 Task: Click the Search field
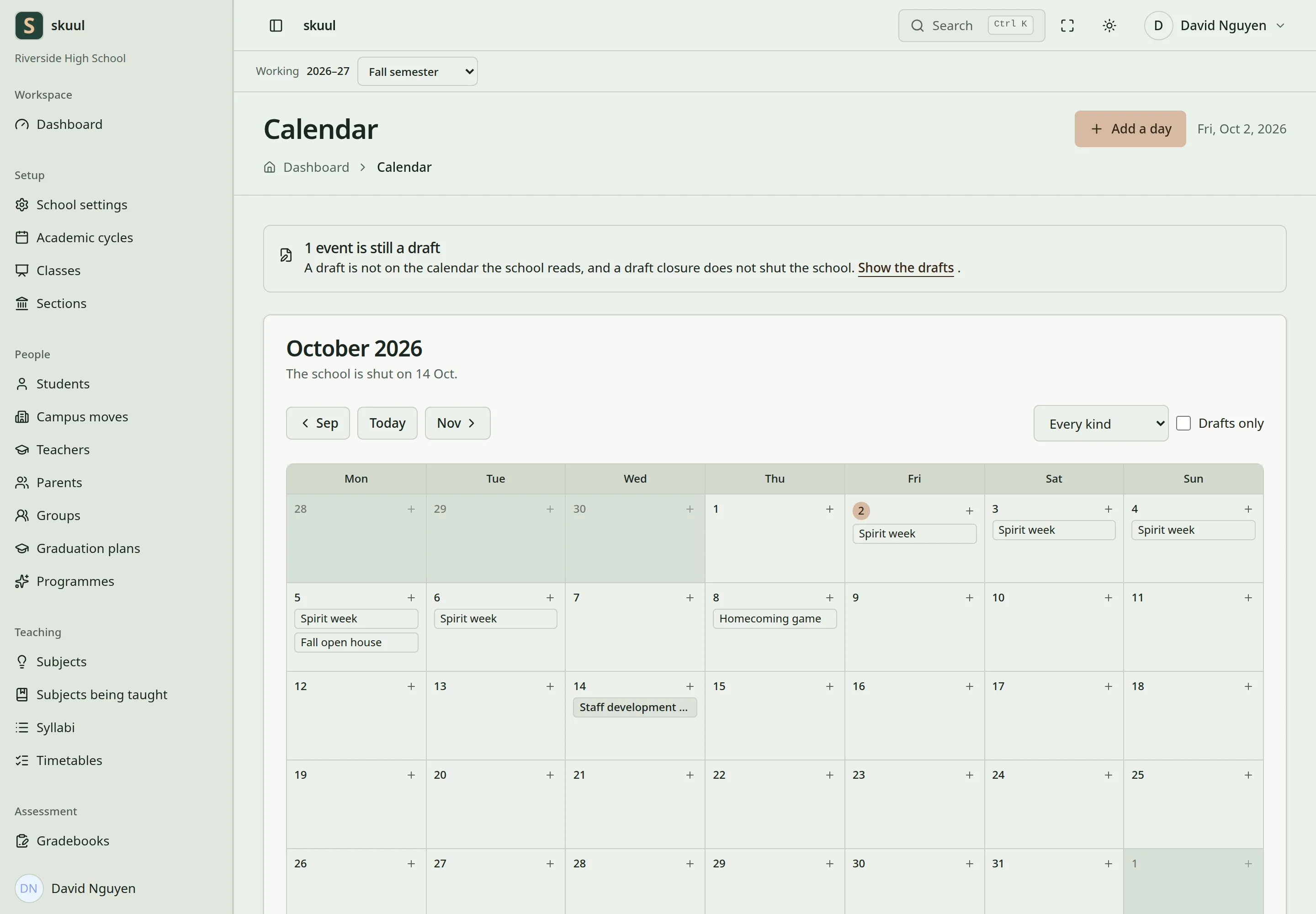(971, 26)
